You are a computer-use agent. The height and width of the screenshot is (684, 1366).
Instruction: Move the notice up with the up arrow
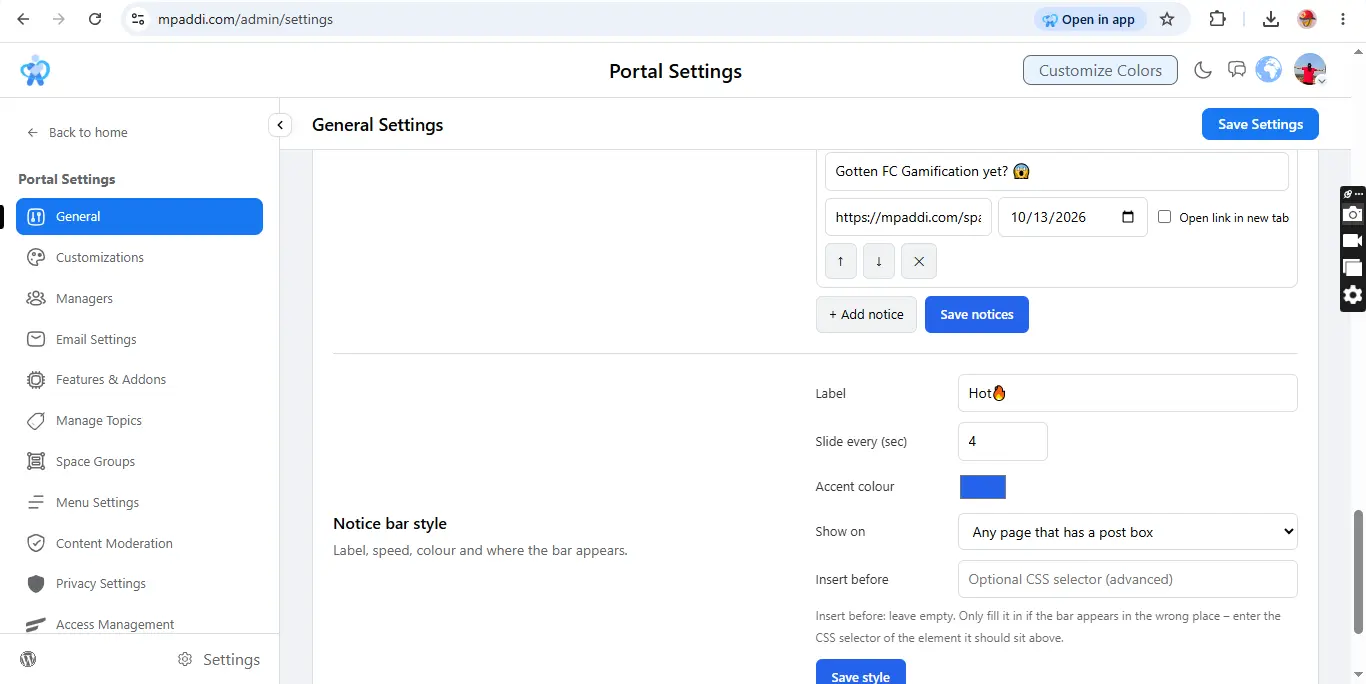[x=841, y=261]
